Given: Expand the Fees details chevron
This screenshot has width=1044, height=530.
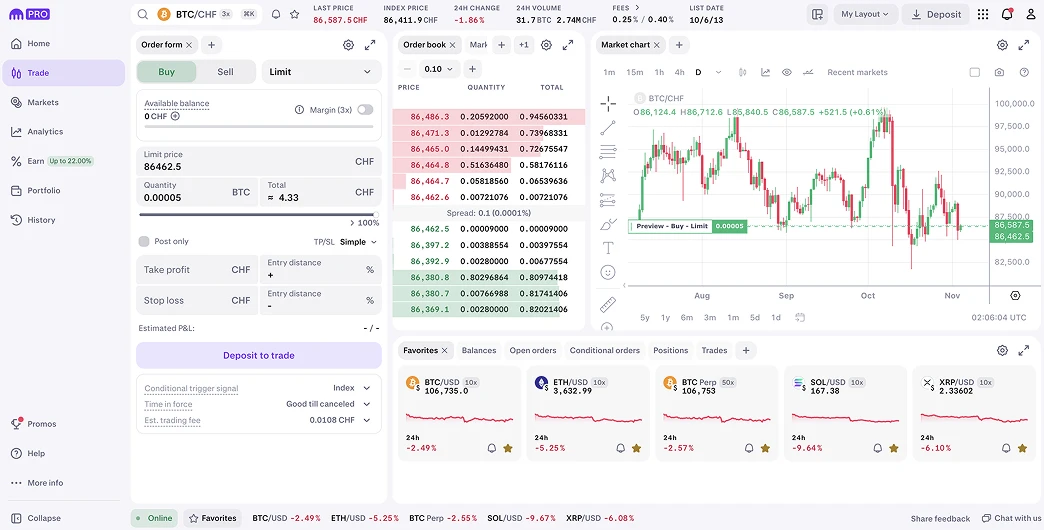Looking at the screenshot, I should [x=637, y=8].
